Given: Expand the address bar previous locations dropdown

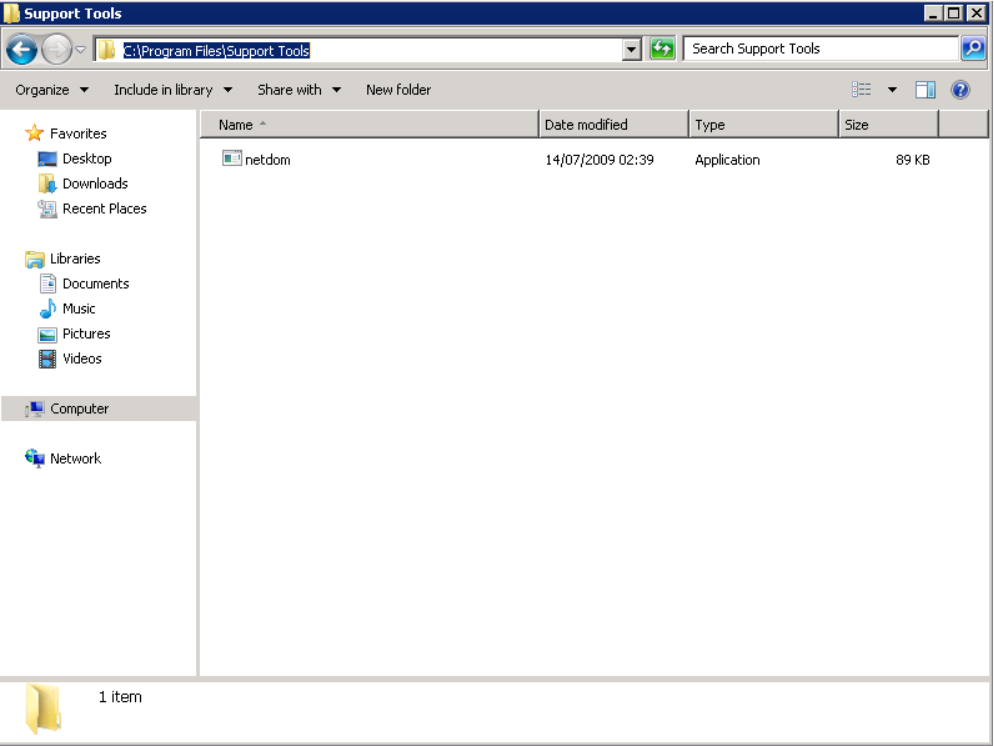Looking at the screenshot, I should pyautogui.click(x=631, y=49).
